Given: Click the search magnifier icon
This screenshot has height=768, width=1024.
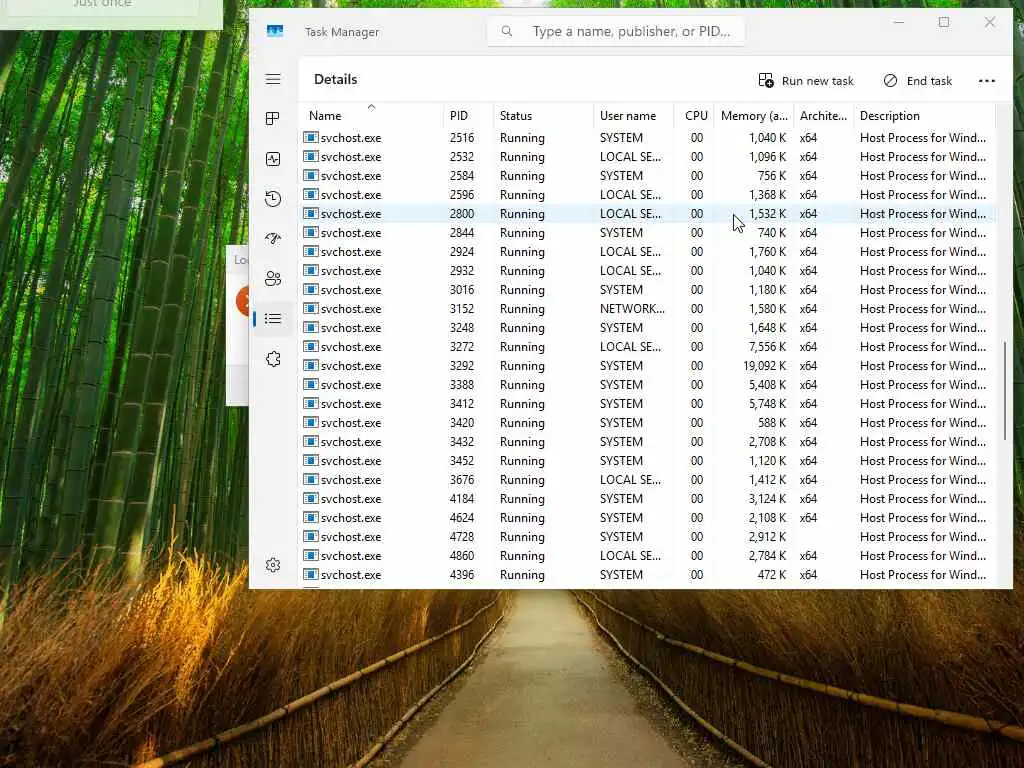Looking at the screenshot, I should tap(507, 31).
